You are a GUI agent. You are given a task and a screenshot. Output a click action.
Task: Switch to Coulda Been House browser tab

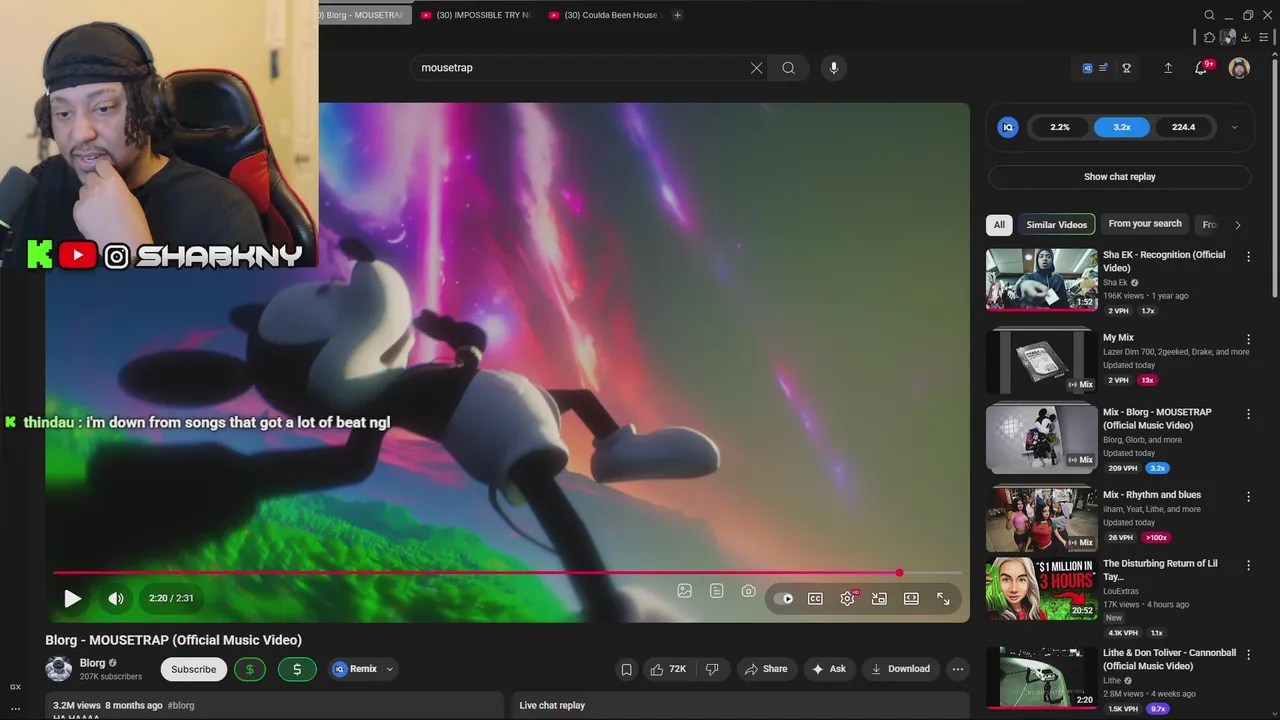(604, 15)
